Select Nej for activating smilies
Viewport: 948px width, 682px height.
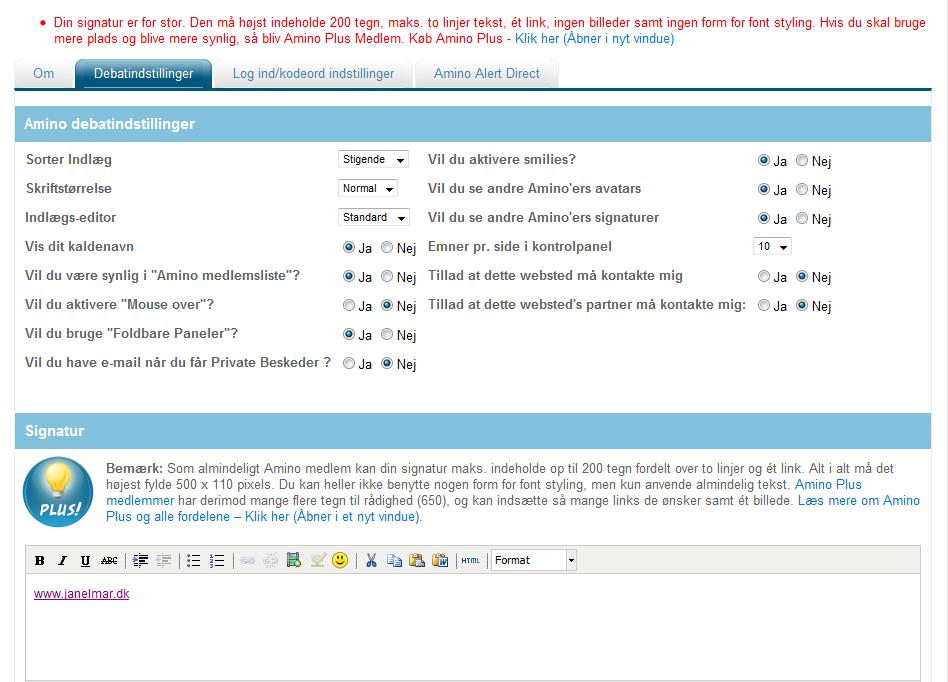(x=802, y=160)
